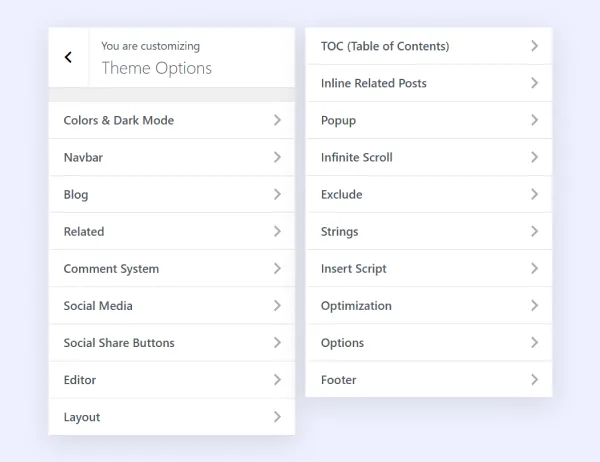Click the chevron icon for Editor
Image resolution: width=600 pixels, height=462 pixels.
[x=277, y=379]
